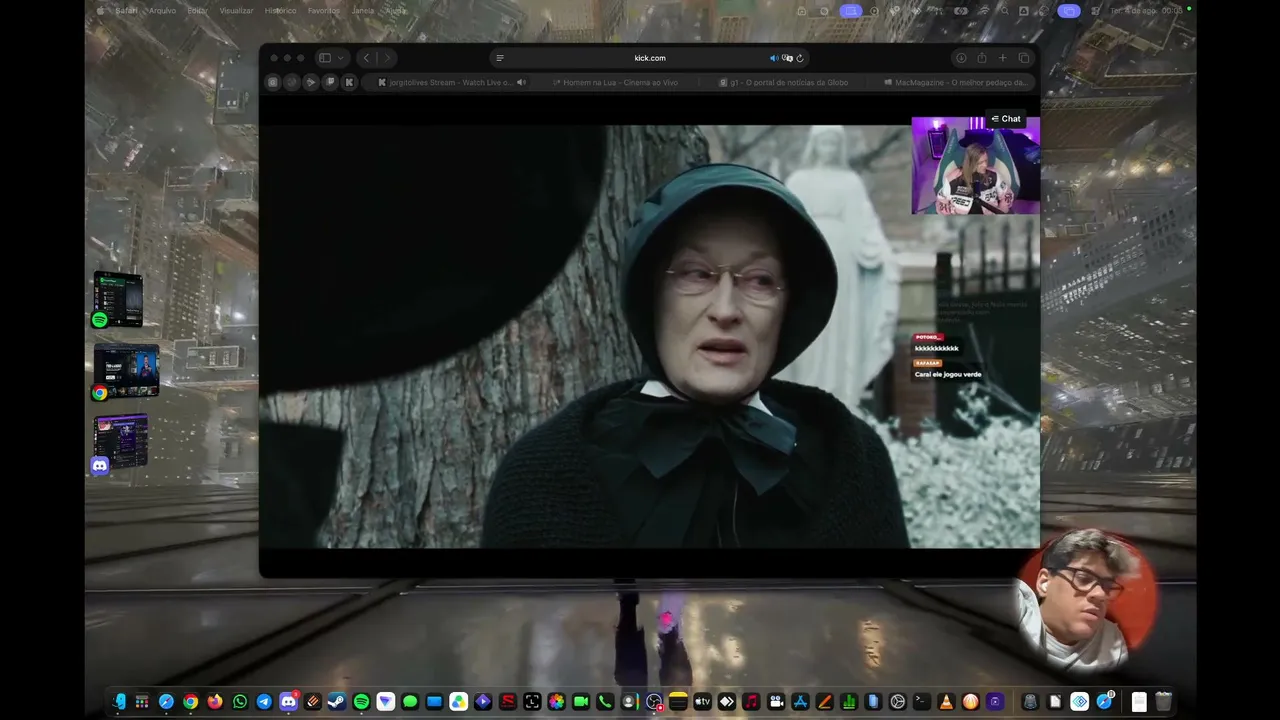Open Spotify from the dock
The image size is (1280, 720).
tap(361, 702)
